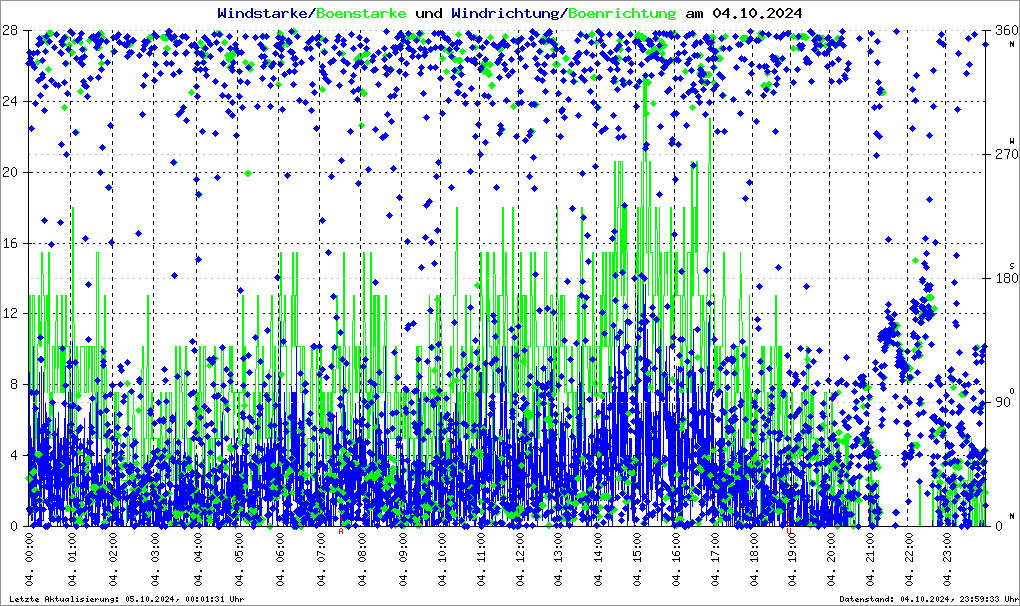Click the wind speed axis value 8
Image resolution: width=1020 pixels, height=606 pixels.
[x=13, y=384]
